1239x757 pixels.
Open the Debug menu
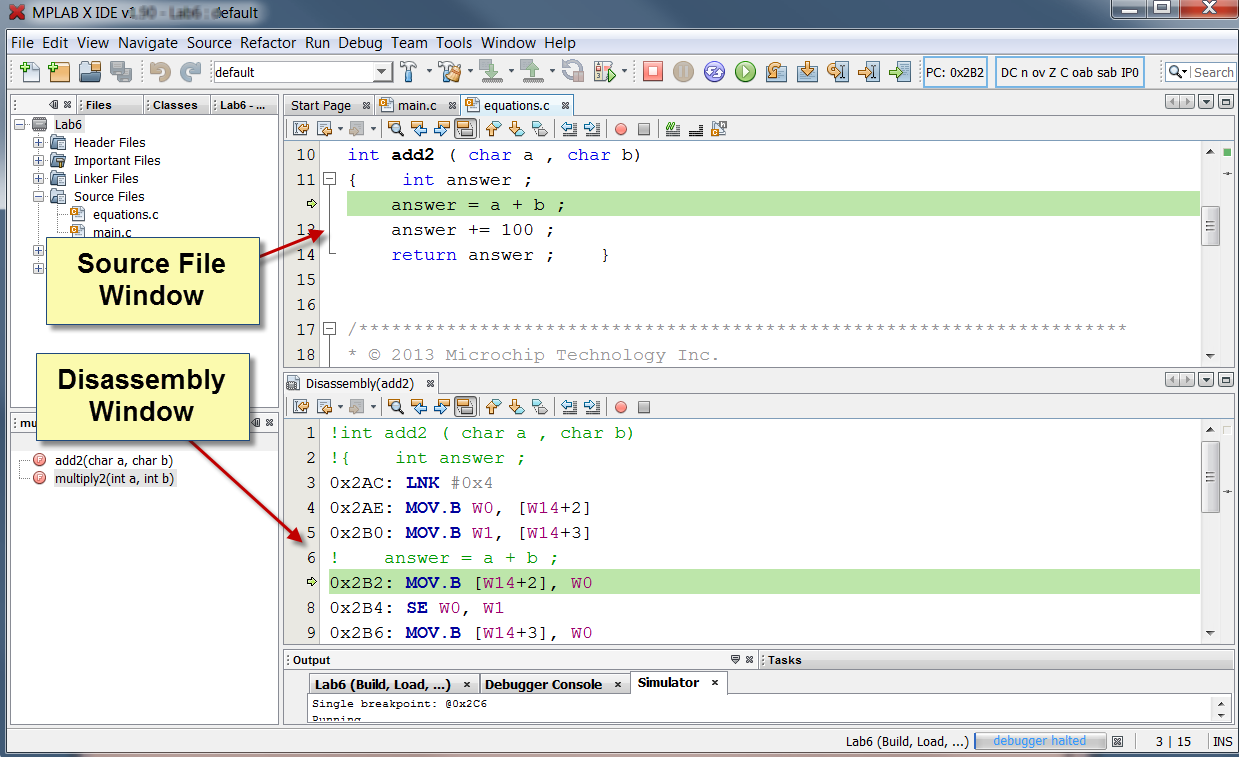(x=360, y=43)
